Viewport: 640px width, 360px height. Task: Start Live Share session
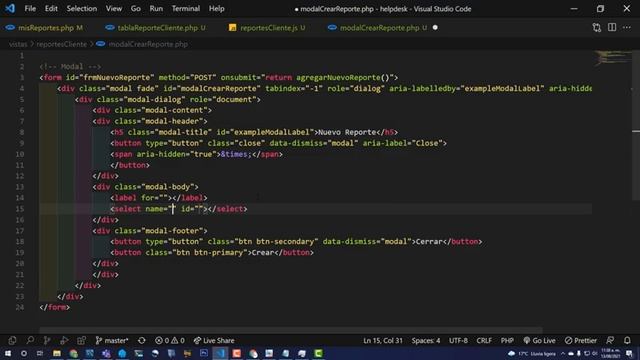point(214,340)
